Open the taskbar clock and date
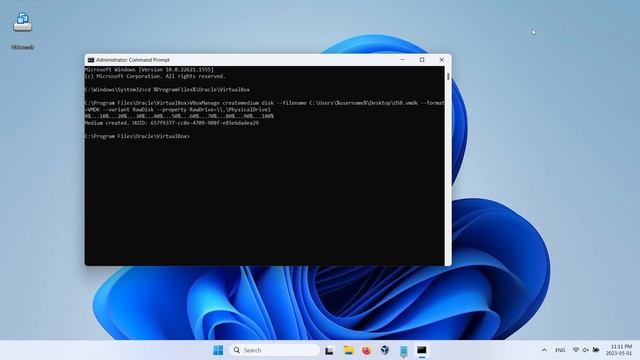The width and height of the screenshot is (640, 360). (619, 350)
